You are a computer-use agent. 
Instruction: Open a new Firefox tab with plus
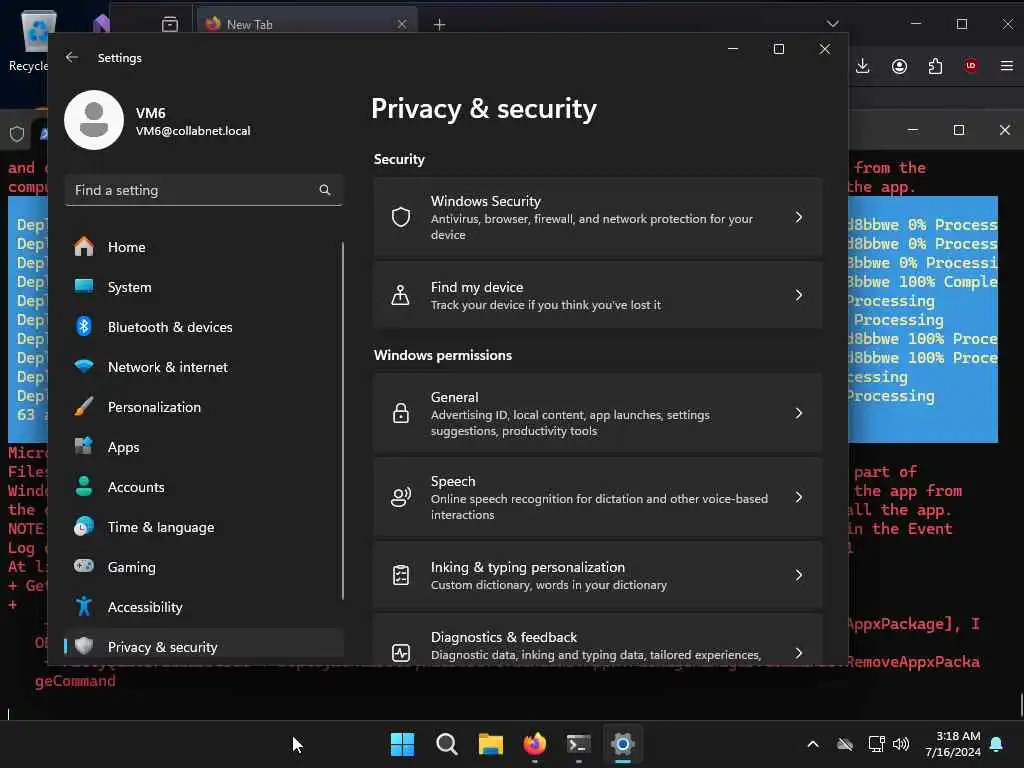tap(440, 24)
